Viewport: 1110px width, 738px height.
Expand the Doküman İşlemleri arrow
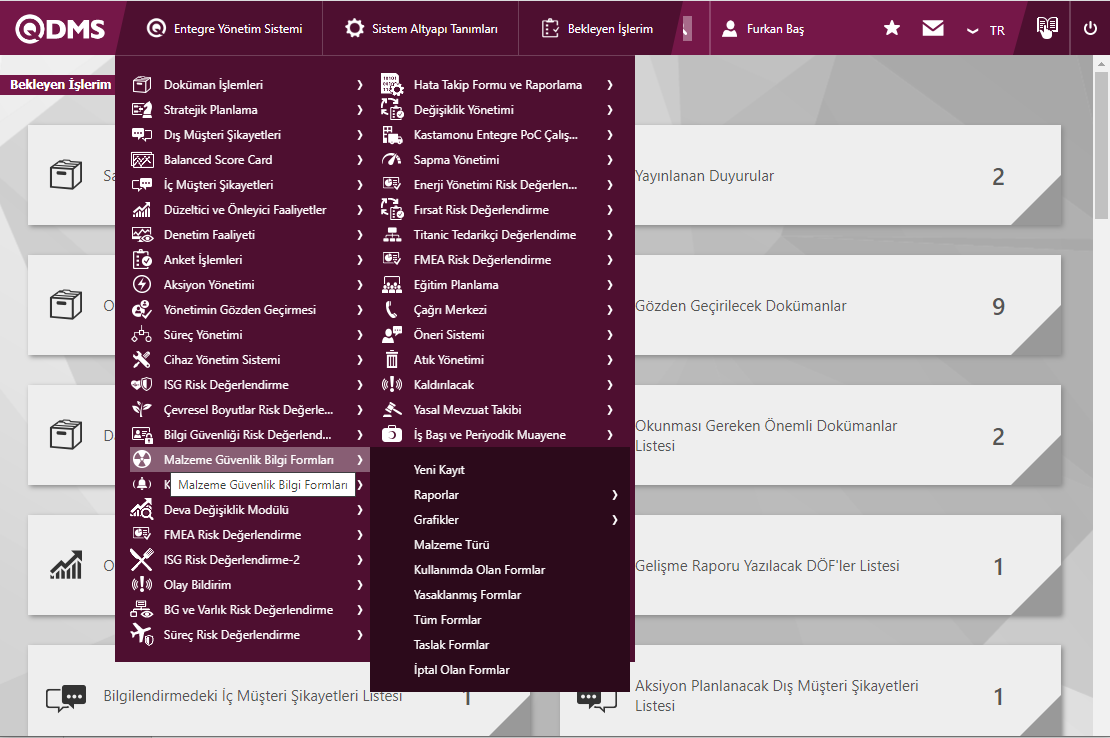tap(359, 85)
